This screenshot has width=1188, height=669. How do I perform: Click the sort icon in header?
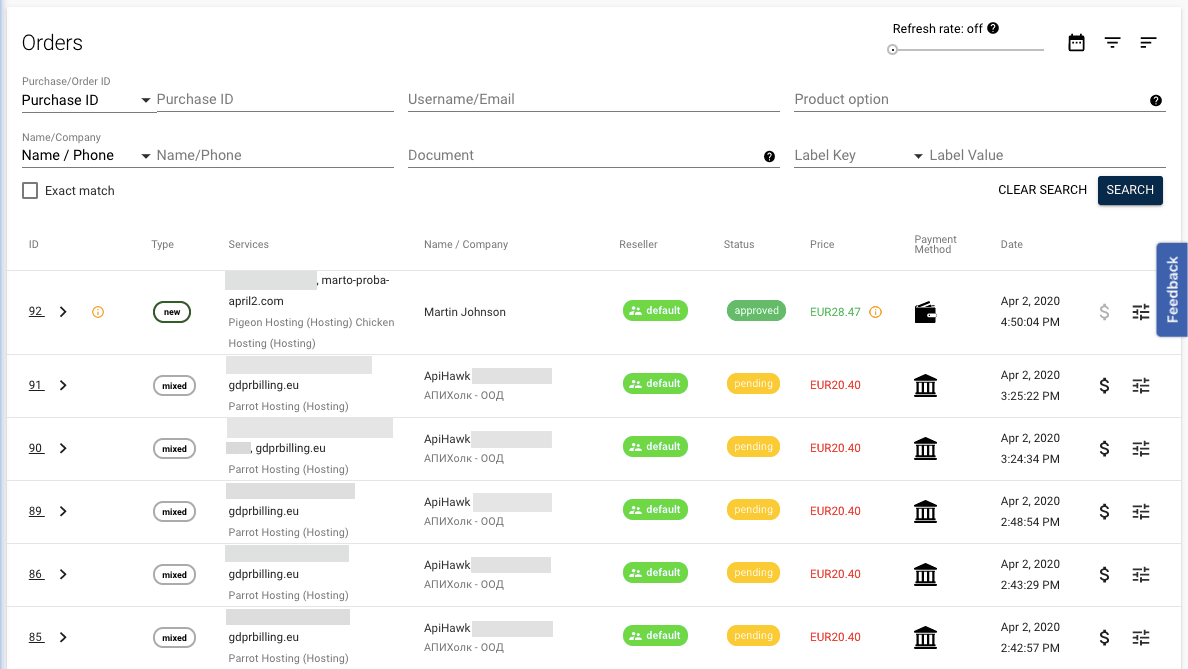tap(1148, 43)
